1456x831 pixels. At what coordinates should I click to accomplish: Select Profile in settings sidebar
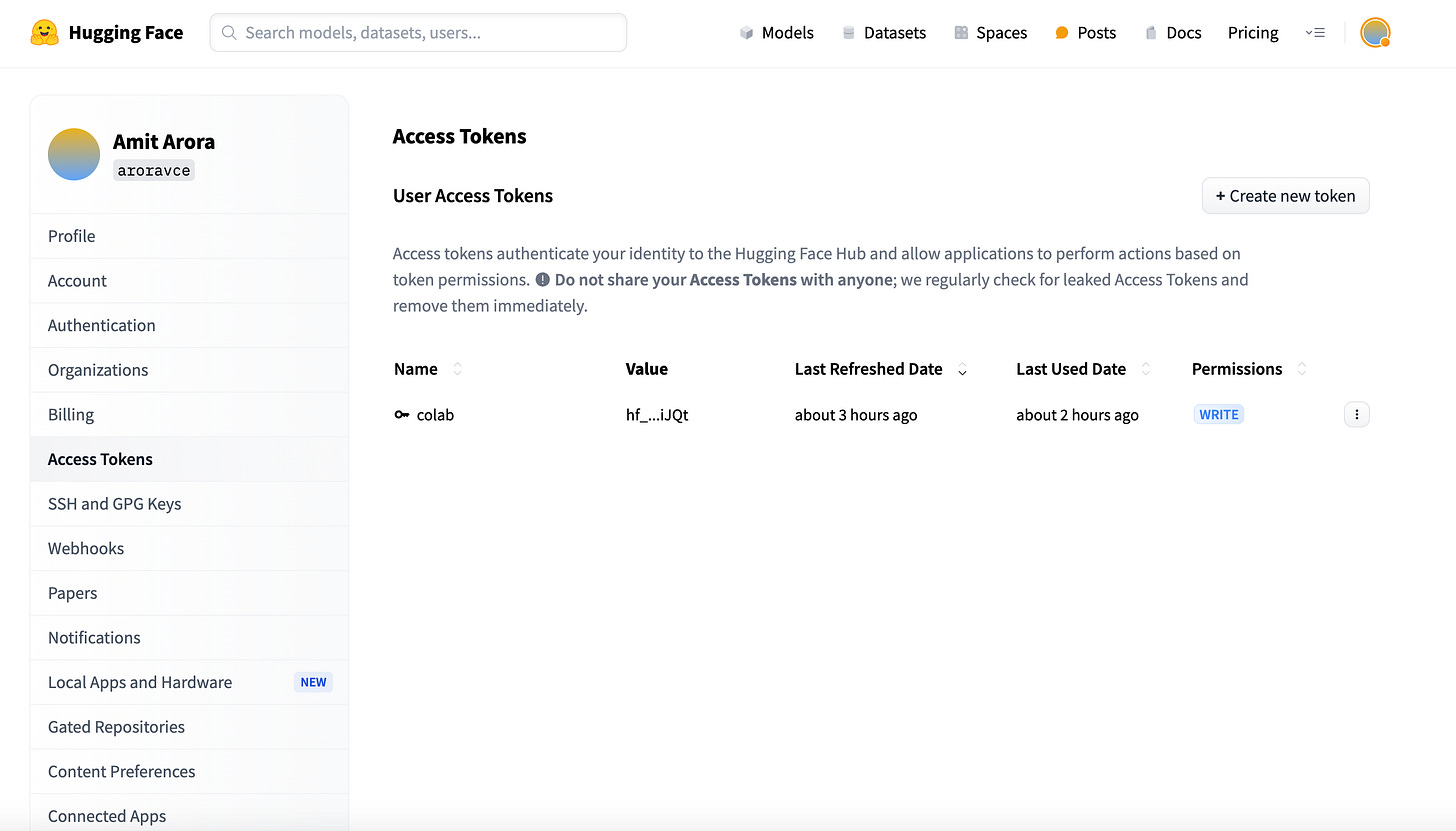(x=189, y=236)
